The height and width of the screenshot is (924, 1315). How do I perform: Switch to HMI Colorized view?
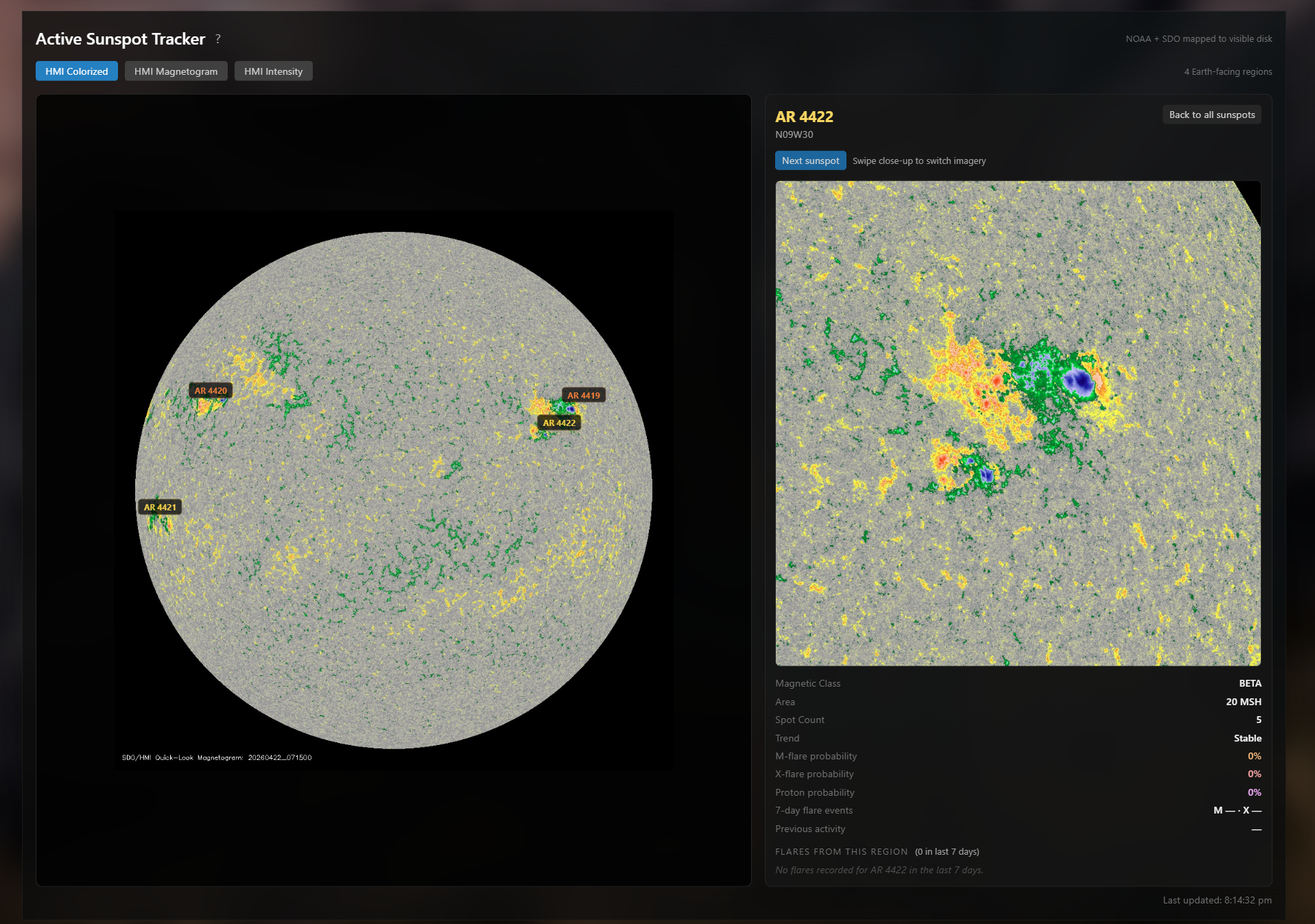coord(77,71)
